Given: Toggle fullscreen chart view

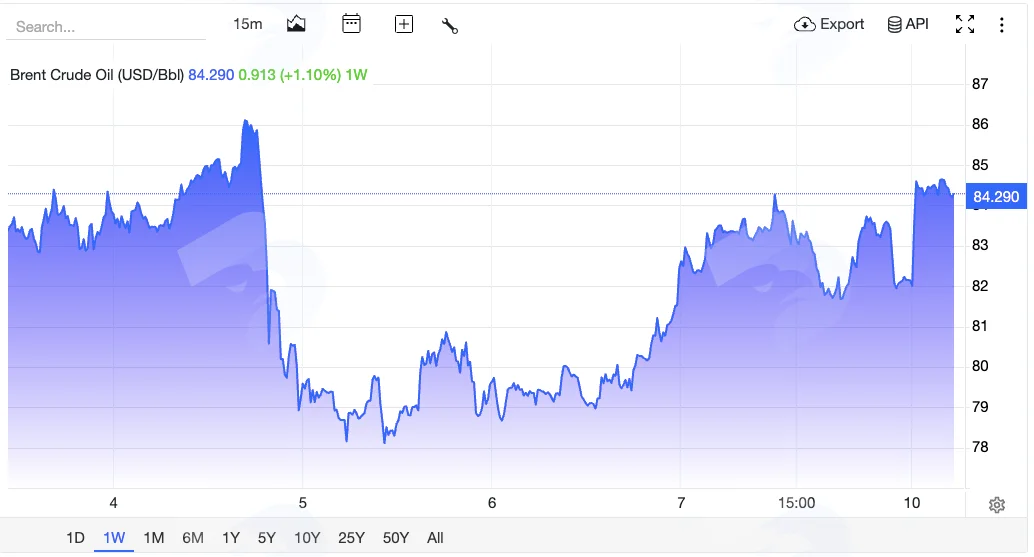Looking at the screenshot, I should coord(965,24).
